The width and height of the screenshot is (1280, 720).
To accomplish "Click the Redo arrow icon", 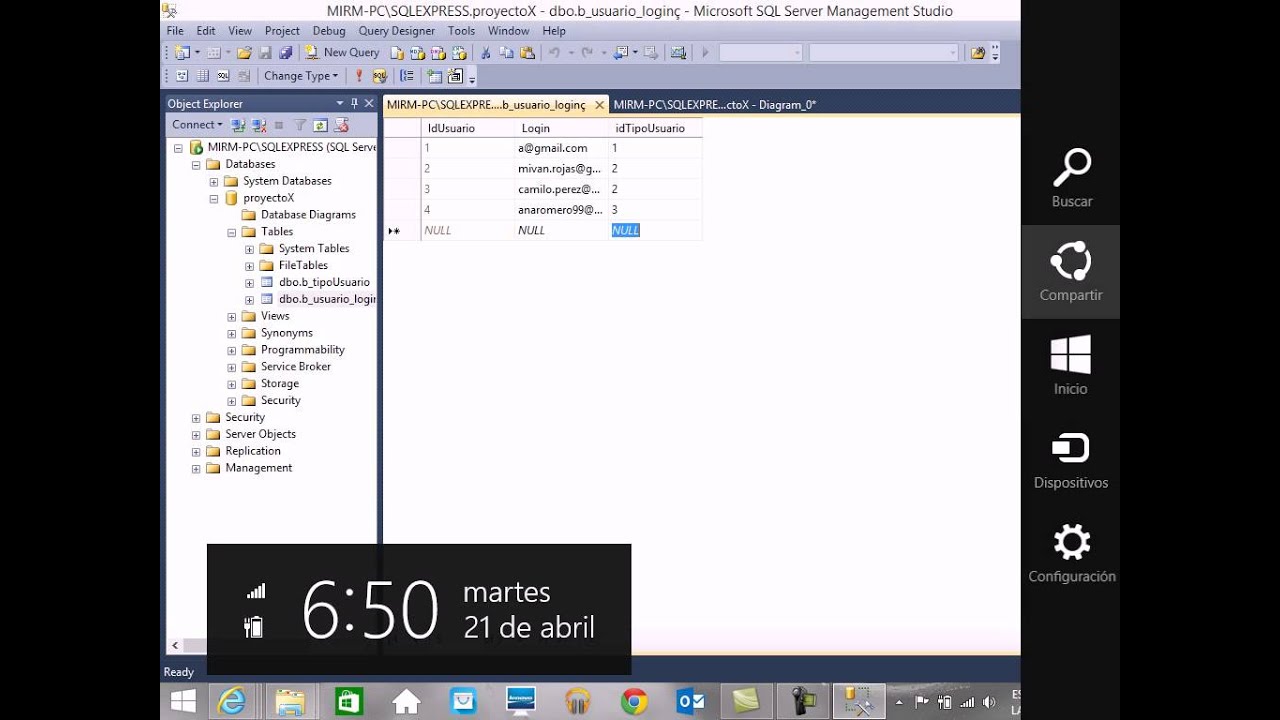I will (587, 52).
